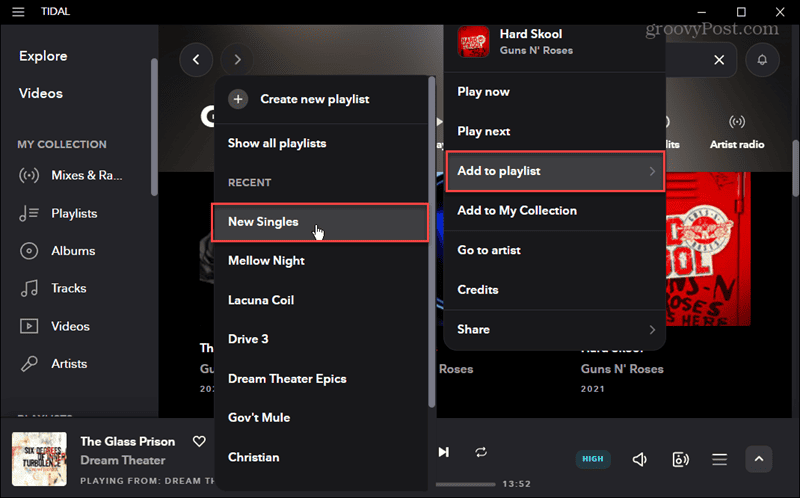Add to New Singles playlist
This screenshot has height=498, width=800.
320,222
